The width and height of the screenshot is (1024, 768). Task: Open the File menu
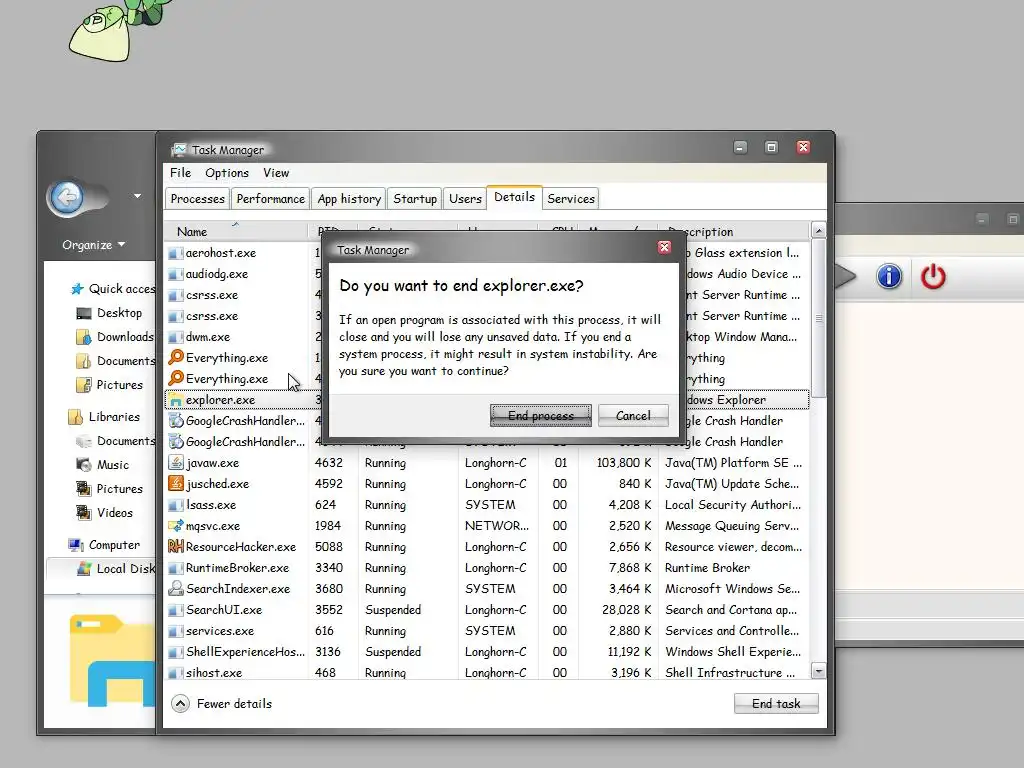pyautogui.click(x=180, y=173)
